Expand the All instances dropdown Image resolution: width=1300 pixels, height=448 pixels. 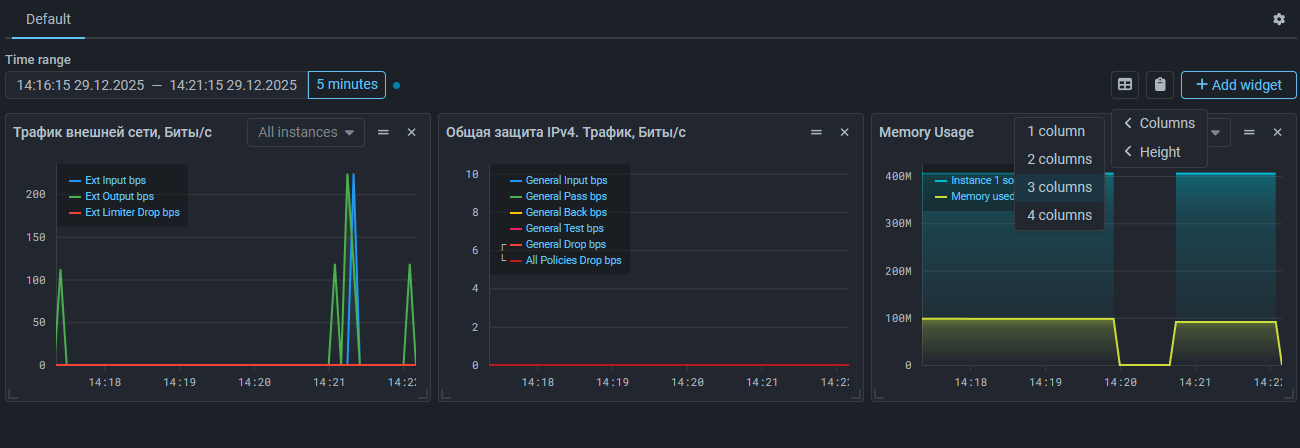[x=306, y=132]
